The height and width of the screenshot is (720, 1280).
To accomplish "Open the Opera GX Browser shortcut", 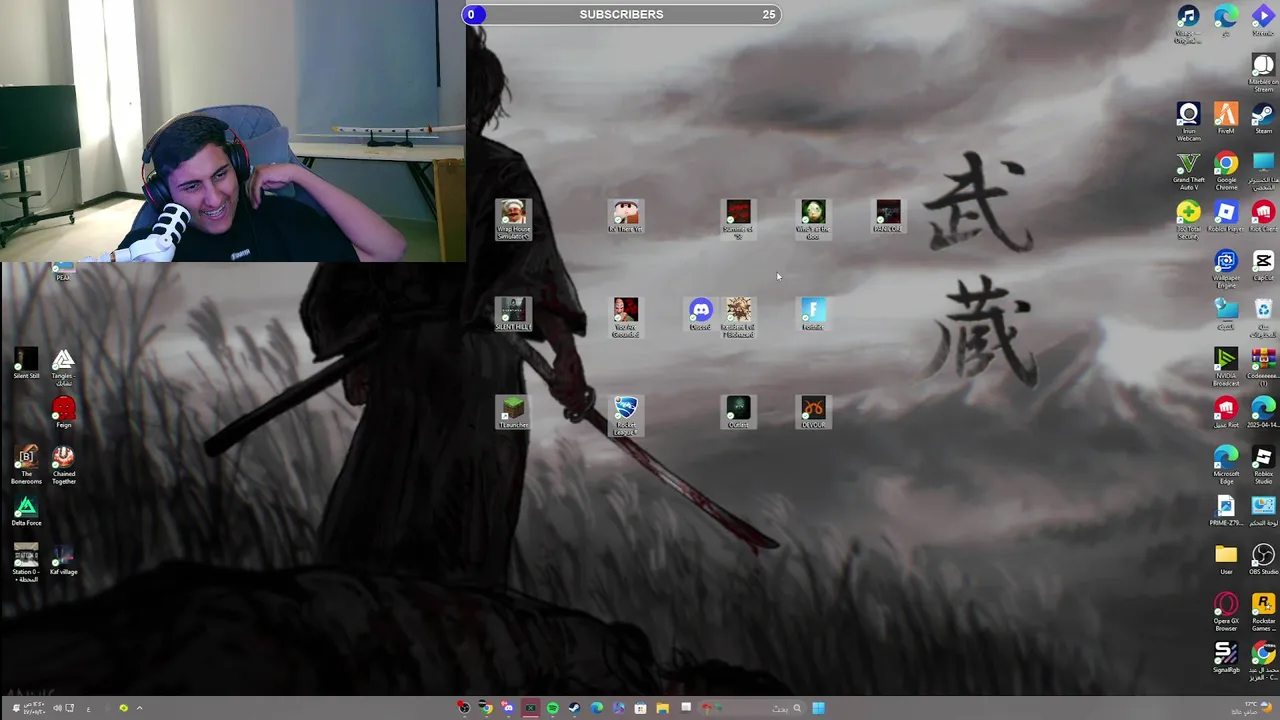I will pyautogui.click(x=1226, y=611).
